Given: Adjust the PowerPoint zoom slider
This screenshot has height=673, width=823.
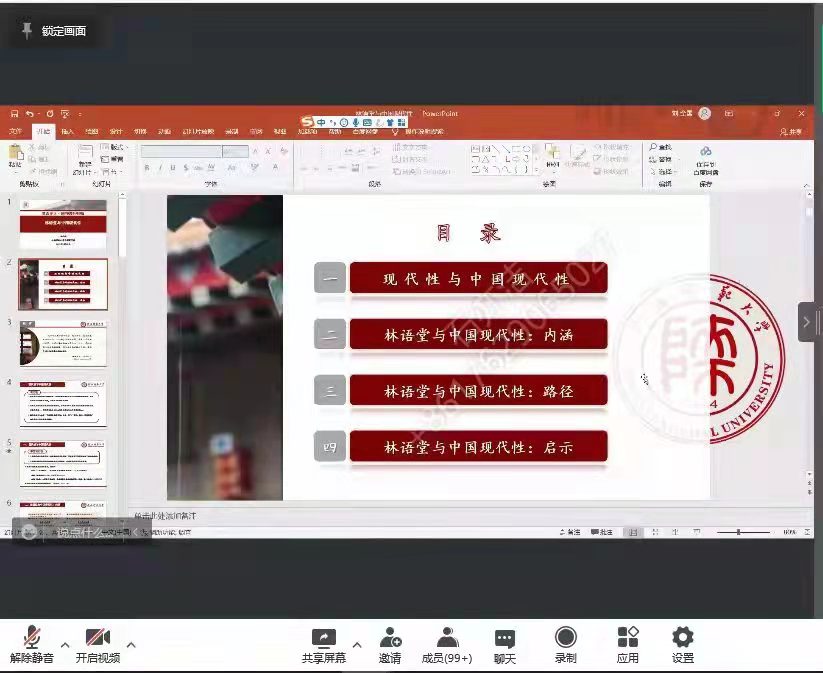Looking at the screenshot, I should 739,533.
